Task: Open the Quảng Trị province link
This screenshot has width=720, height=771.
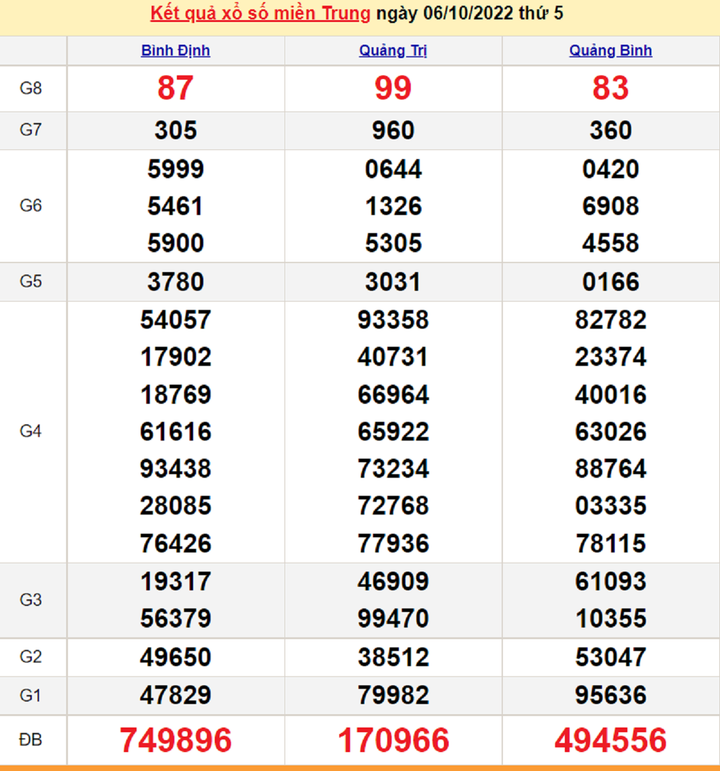Action: click(393, 51)
